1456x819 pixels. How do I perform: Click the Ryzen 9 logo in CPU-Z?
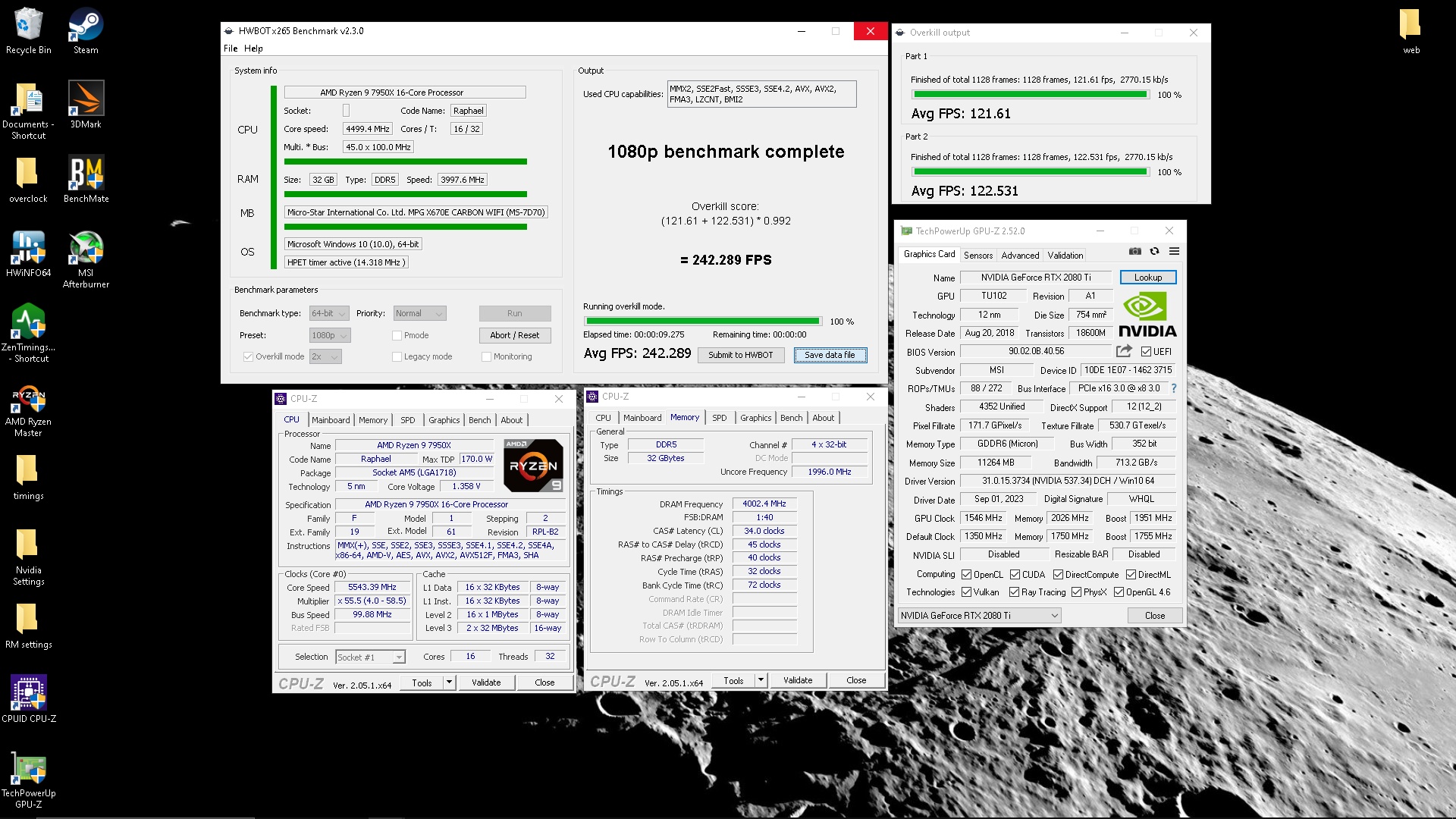[x=533, y=466]
